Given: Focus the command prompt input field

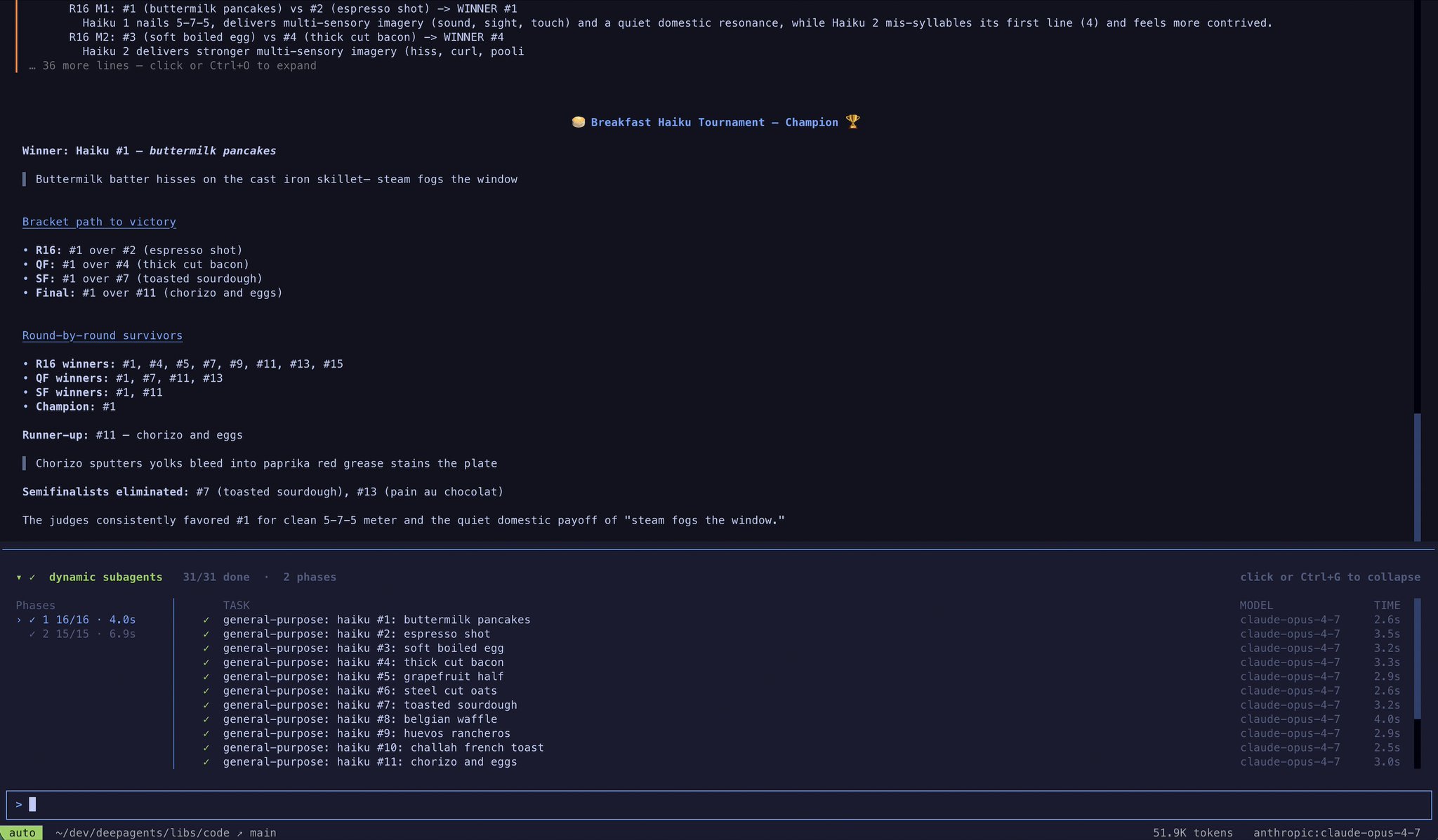Looking at the screenshot, I should click(719, 805).
